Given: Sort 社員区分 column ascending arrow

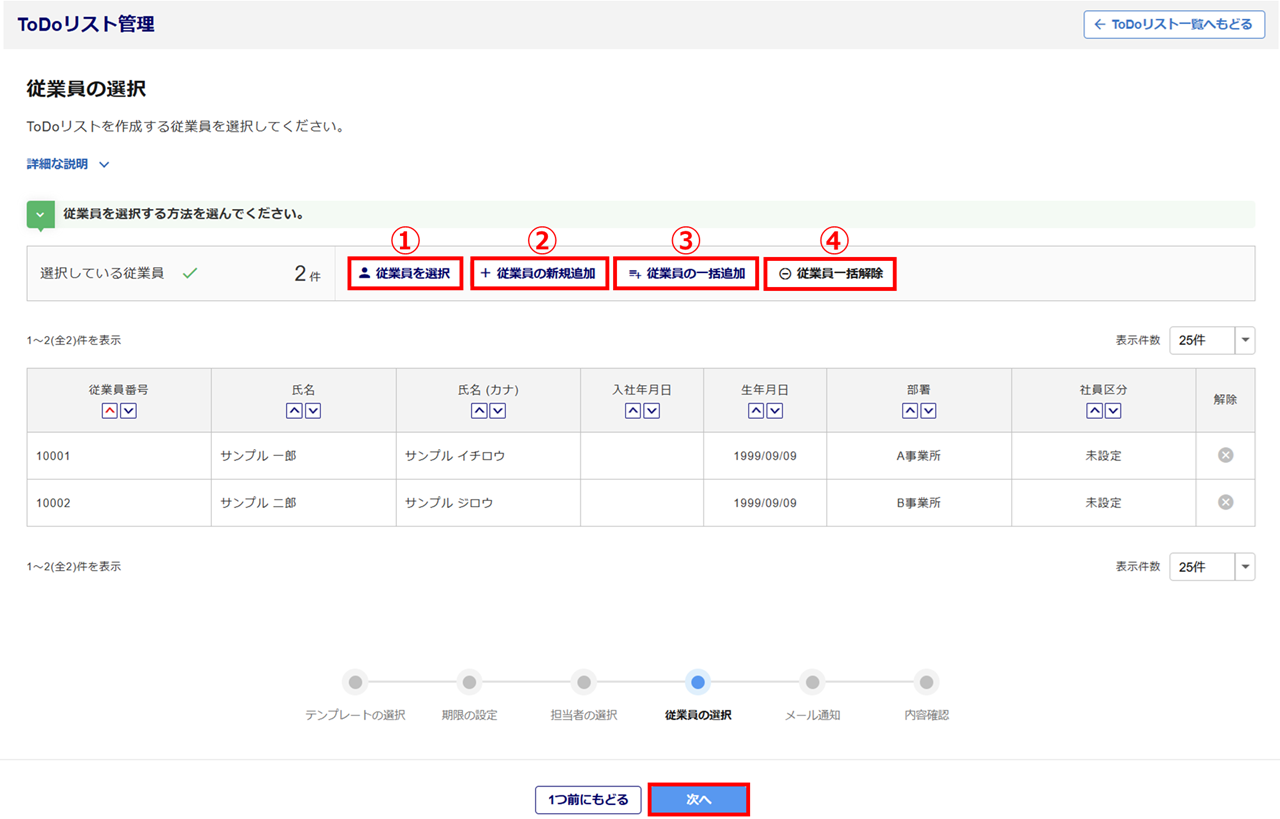Looking at the screenshot, I should [x=1095, y=411].
